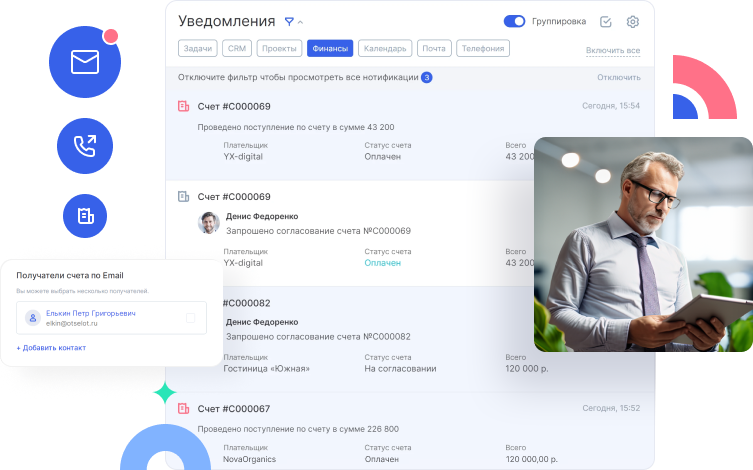The width and height of the screenshot is (753, 470).
Task: Click Денис Федоренко name above №С000069 request
Action: coord(262,217)
